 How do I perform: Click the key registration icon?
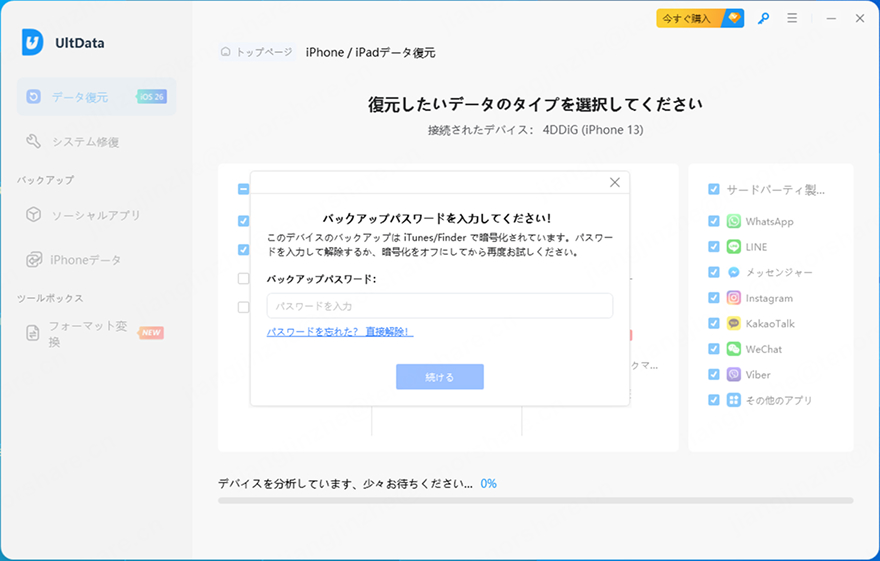click(x=763, y=19)
